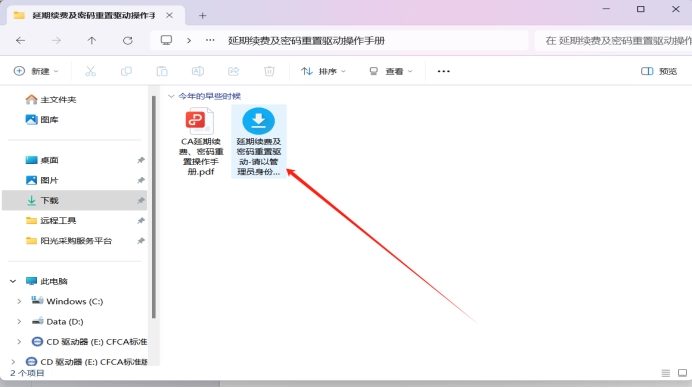Select 下载 in the navigation pane

(75, 200)
